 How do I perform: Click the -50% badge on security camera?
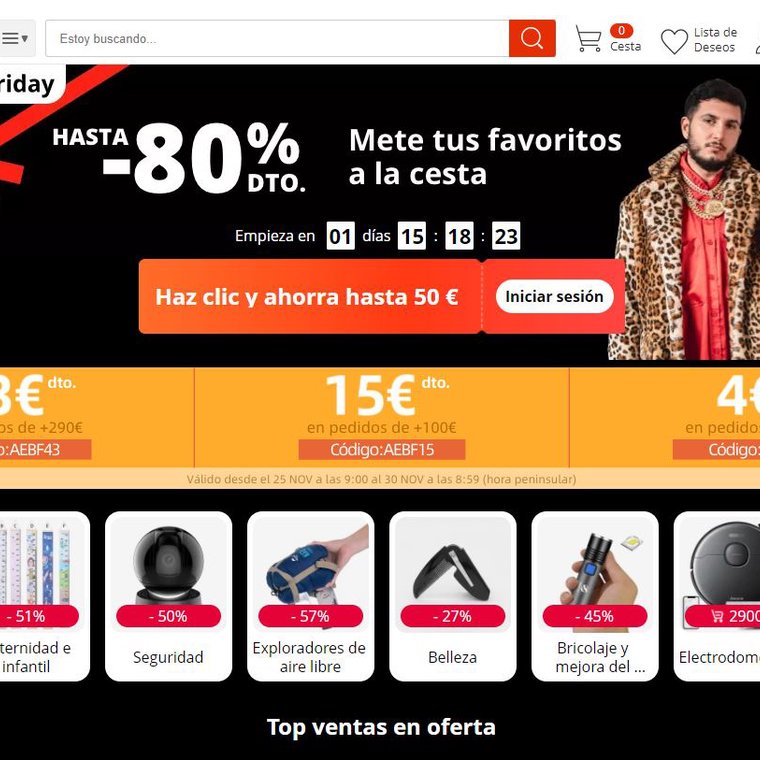coord(168,616)
